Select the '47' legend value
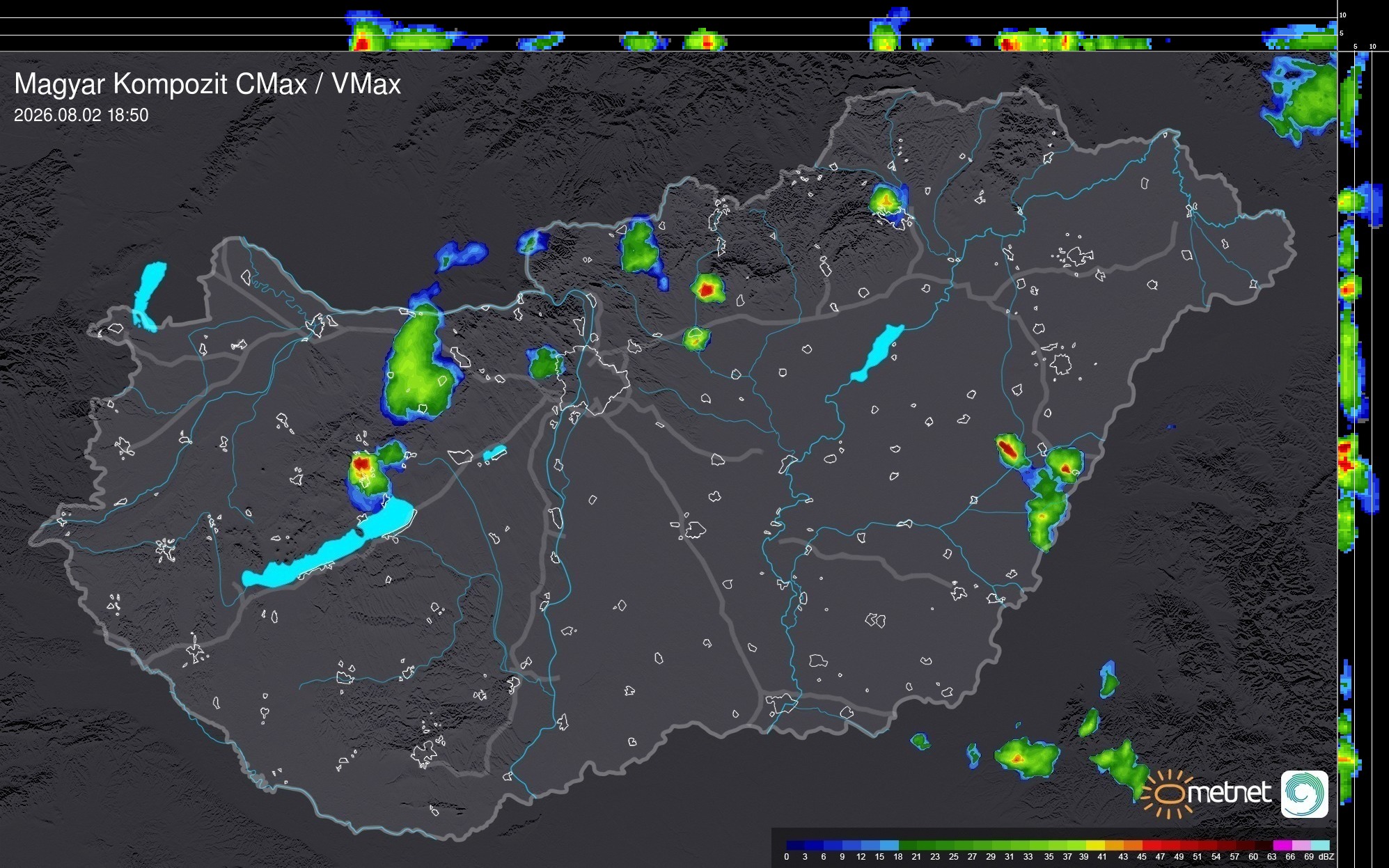 click(x=1161, y=857)
